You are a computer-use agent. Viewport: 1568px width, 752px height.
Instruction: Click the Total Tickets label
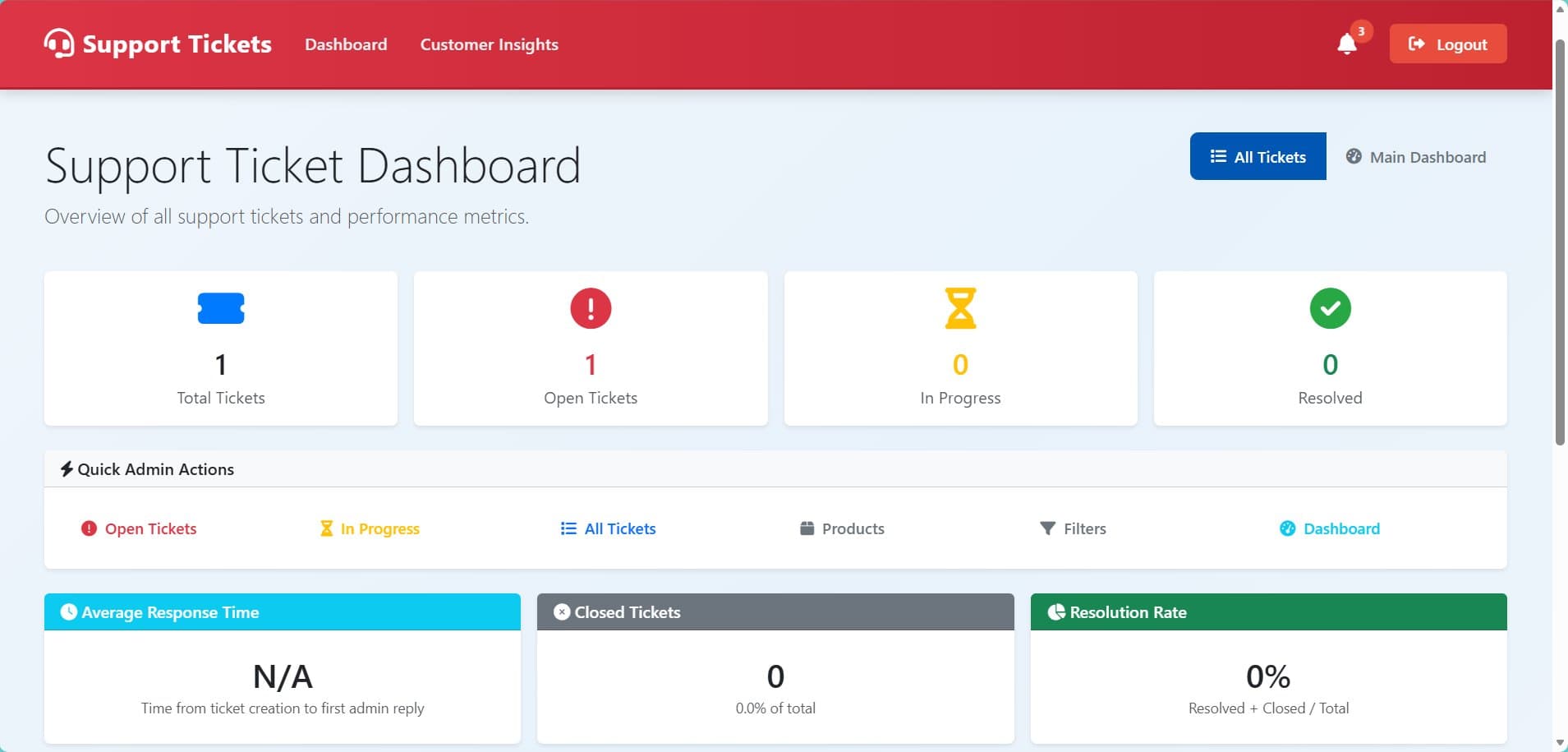[x=221, y=398]
